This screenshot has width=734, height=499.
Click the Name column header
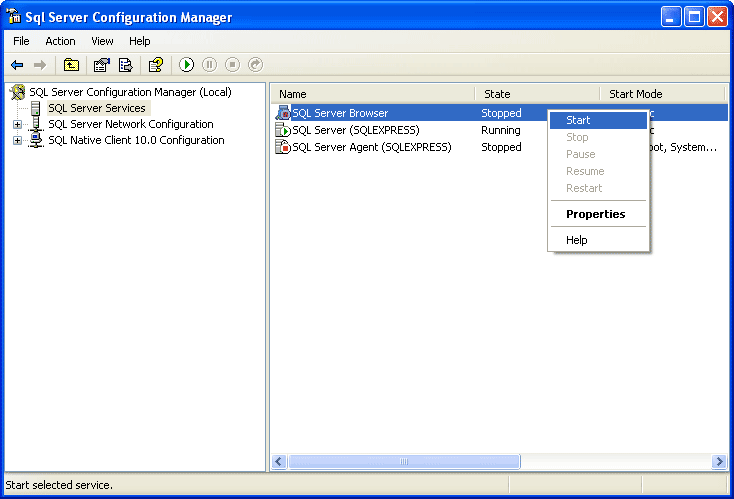[372, 94]
